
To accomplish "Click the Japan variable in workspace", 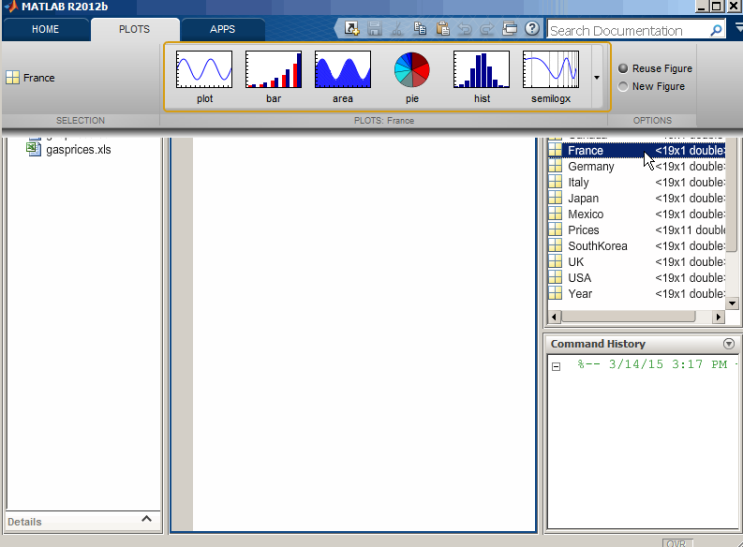I will tap(636, 198).
